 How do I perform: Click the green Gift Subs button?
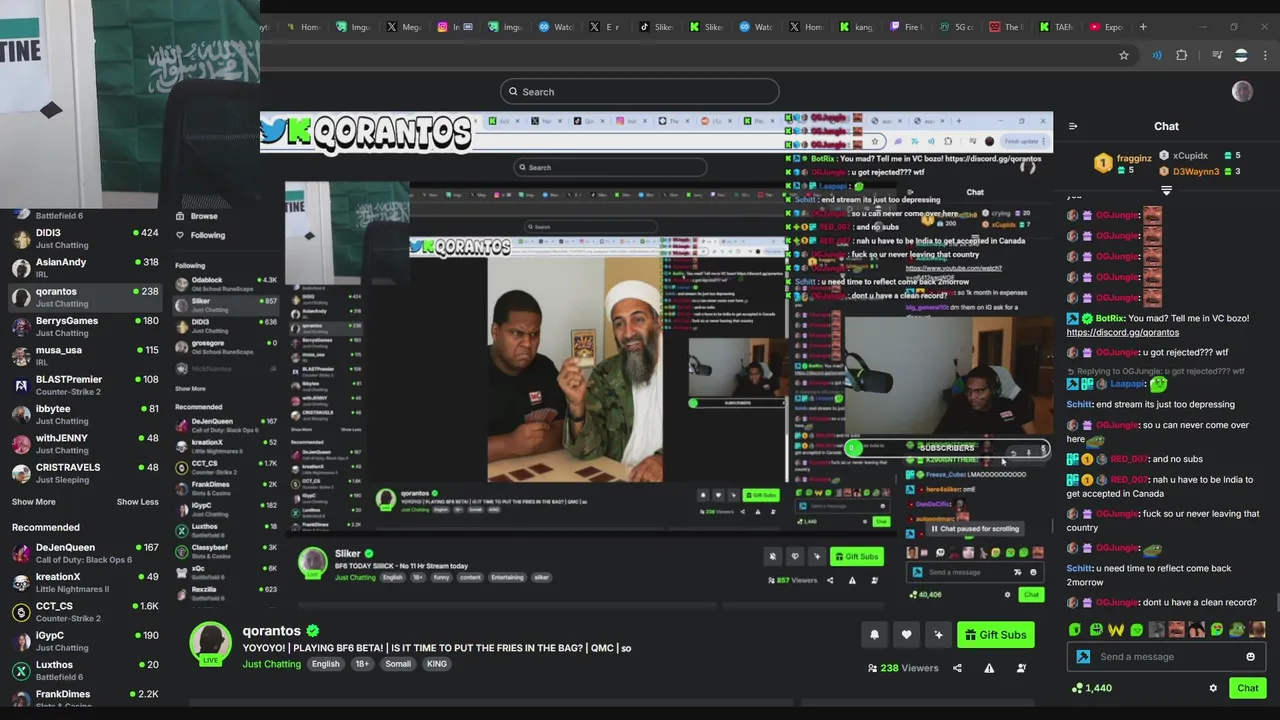[x=995, y=635]
